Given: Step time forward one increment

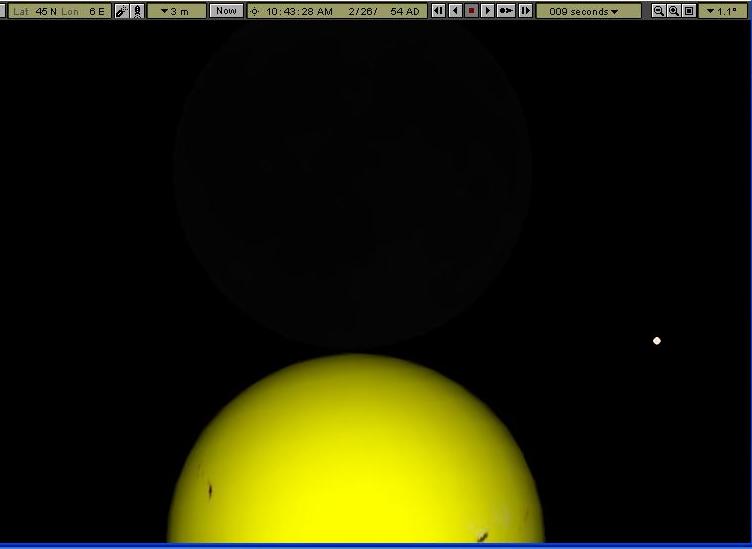Looking at the screenshot, I should coord(526,11).
